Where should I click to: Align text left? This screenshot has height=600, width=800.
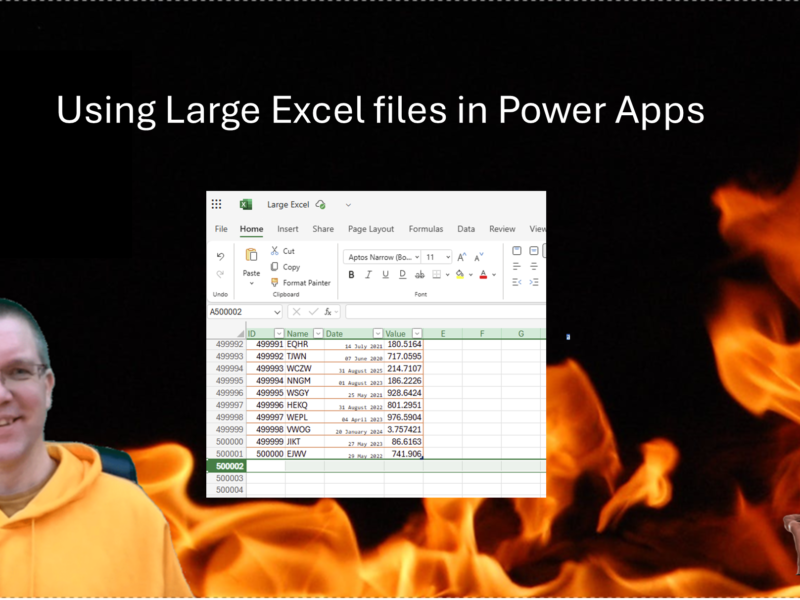click(517, 266)
